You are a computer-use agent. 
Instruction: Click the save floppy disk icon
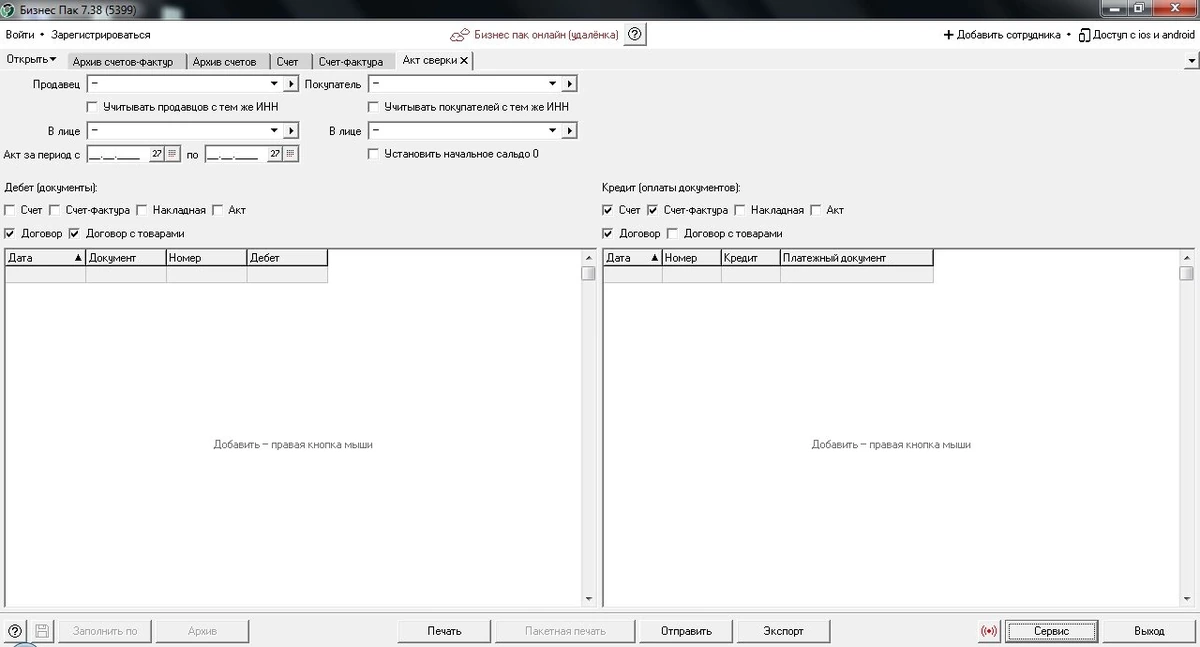[42, 631]
